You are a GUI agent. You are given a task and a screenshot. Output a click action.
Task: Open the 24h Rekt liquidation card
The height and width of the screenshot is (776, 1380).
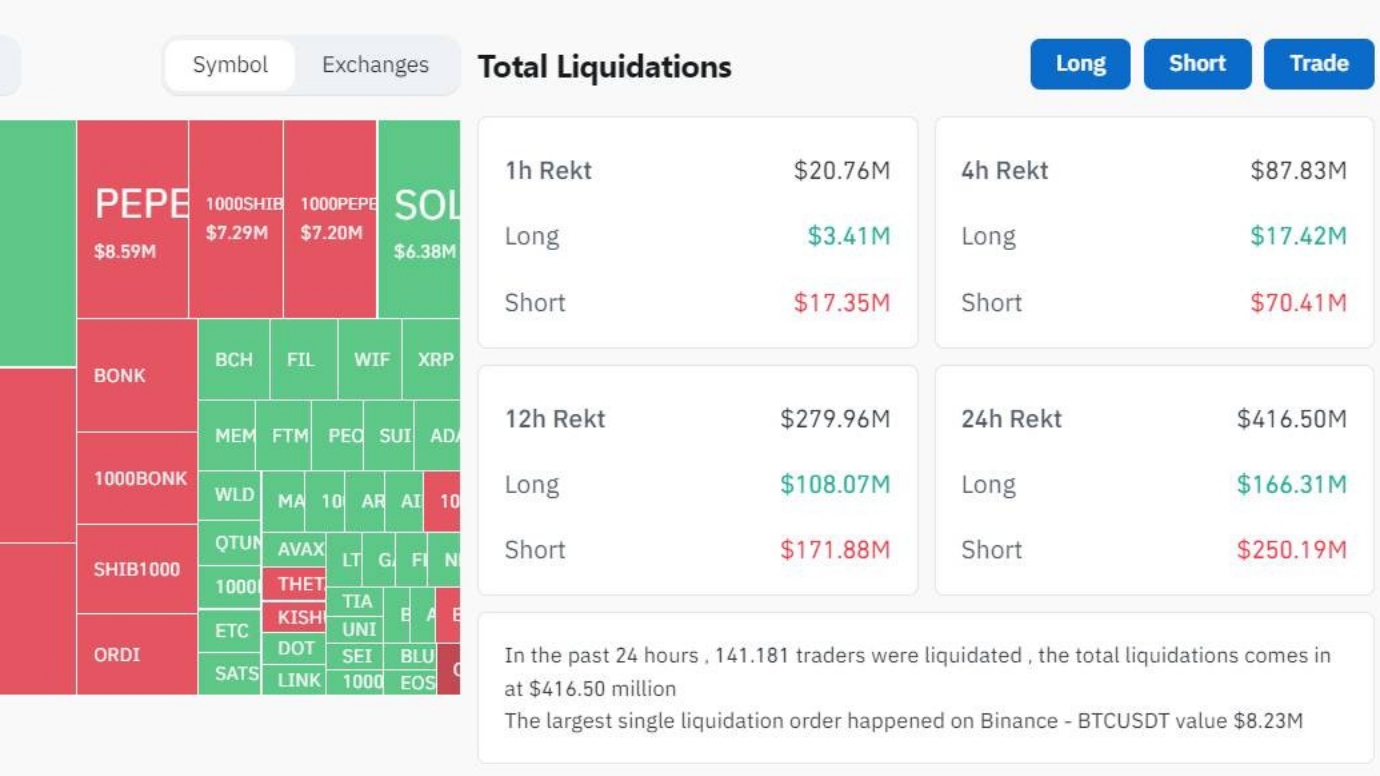pos(1154,481)
